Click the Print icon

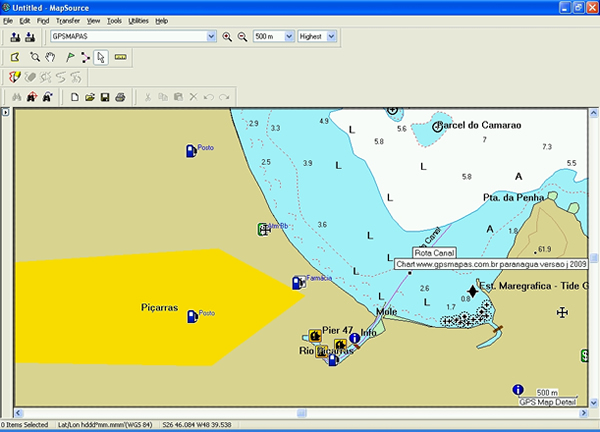tap(119, 97)
